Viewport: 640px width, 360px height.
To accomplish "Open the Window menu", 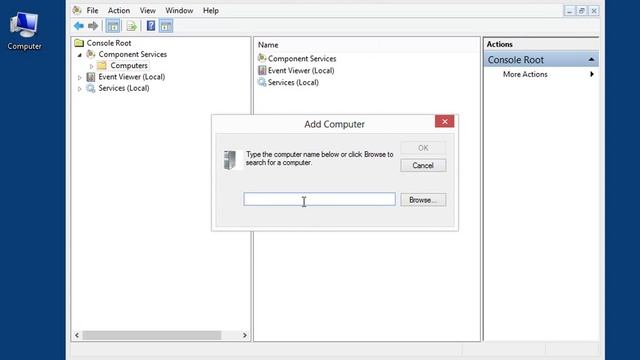I will tap(179, 11).
